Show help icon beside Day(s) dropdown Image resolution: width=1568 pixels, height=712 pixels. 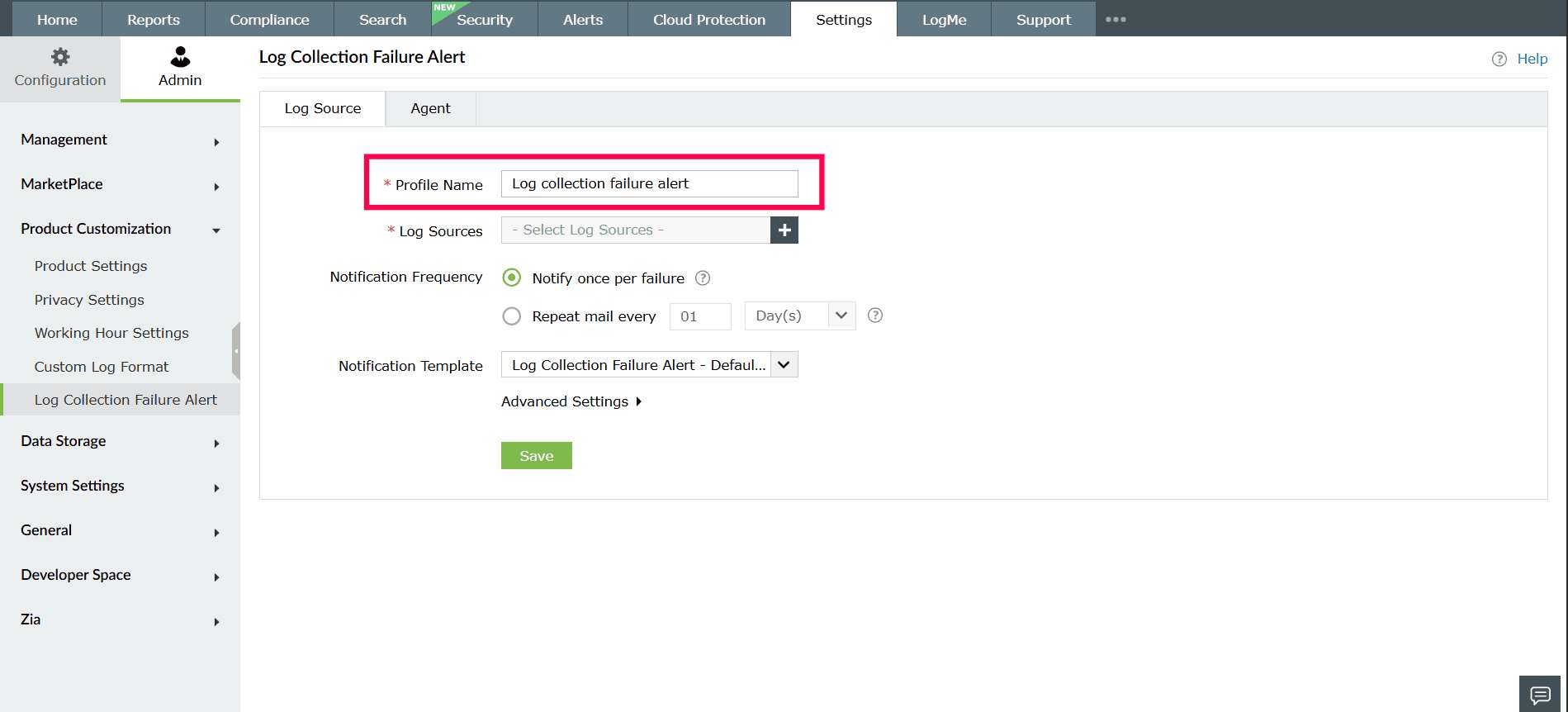[875, 316]
